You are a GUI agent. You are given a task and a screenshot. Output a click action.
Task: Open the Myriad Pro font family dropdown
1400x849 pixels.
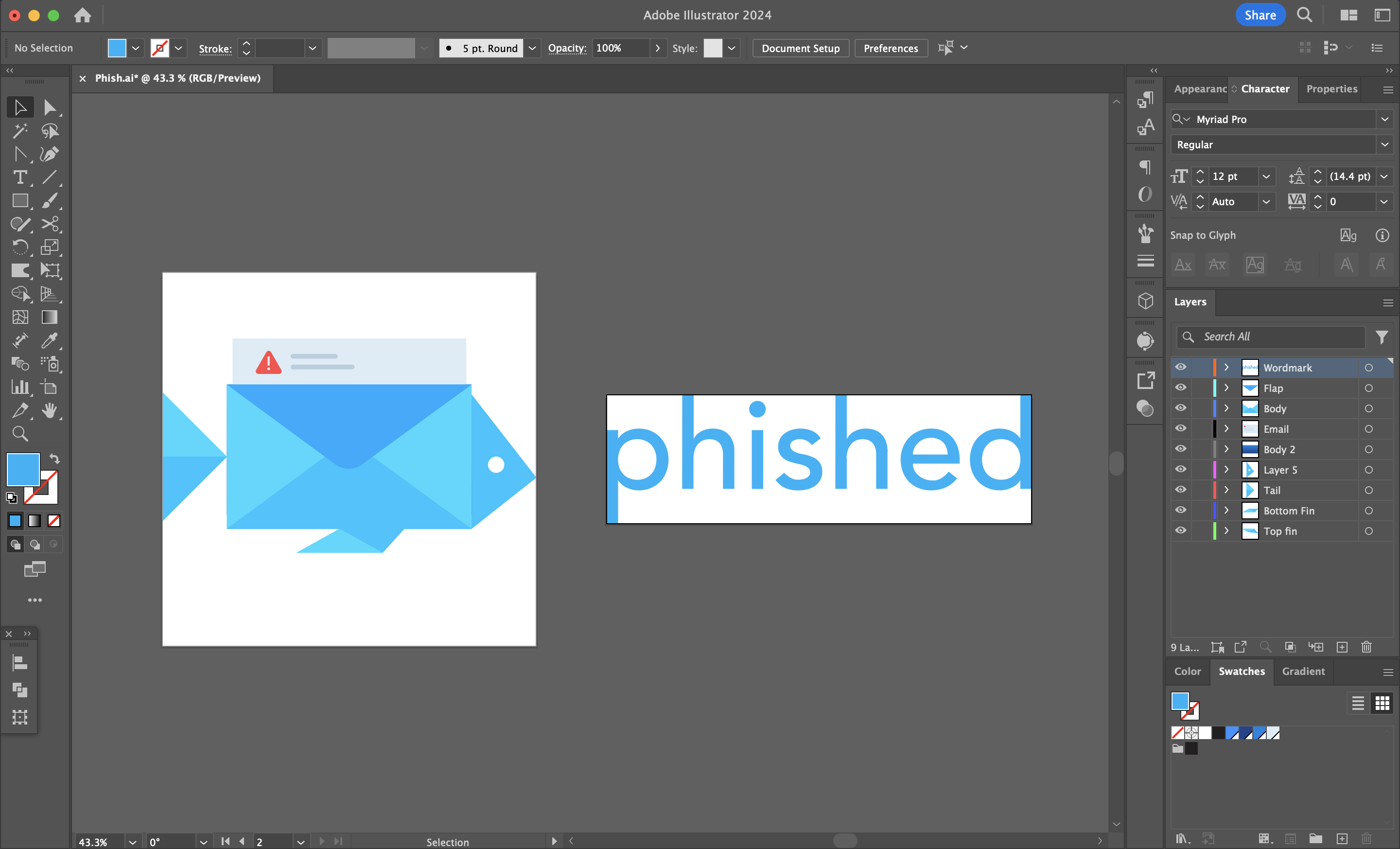pyautogui.click(x=1384, y=119)
